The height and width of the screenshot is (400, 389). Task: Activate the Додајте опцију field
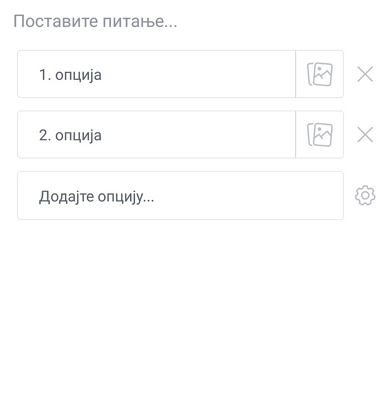(180, 195)
